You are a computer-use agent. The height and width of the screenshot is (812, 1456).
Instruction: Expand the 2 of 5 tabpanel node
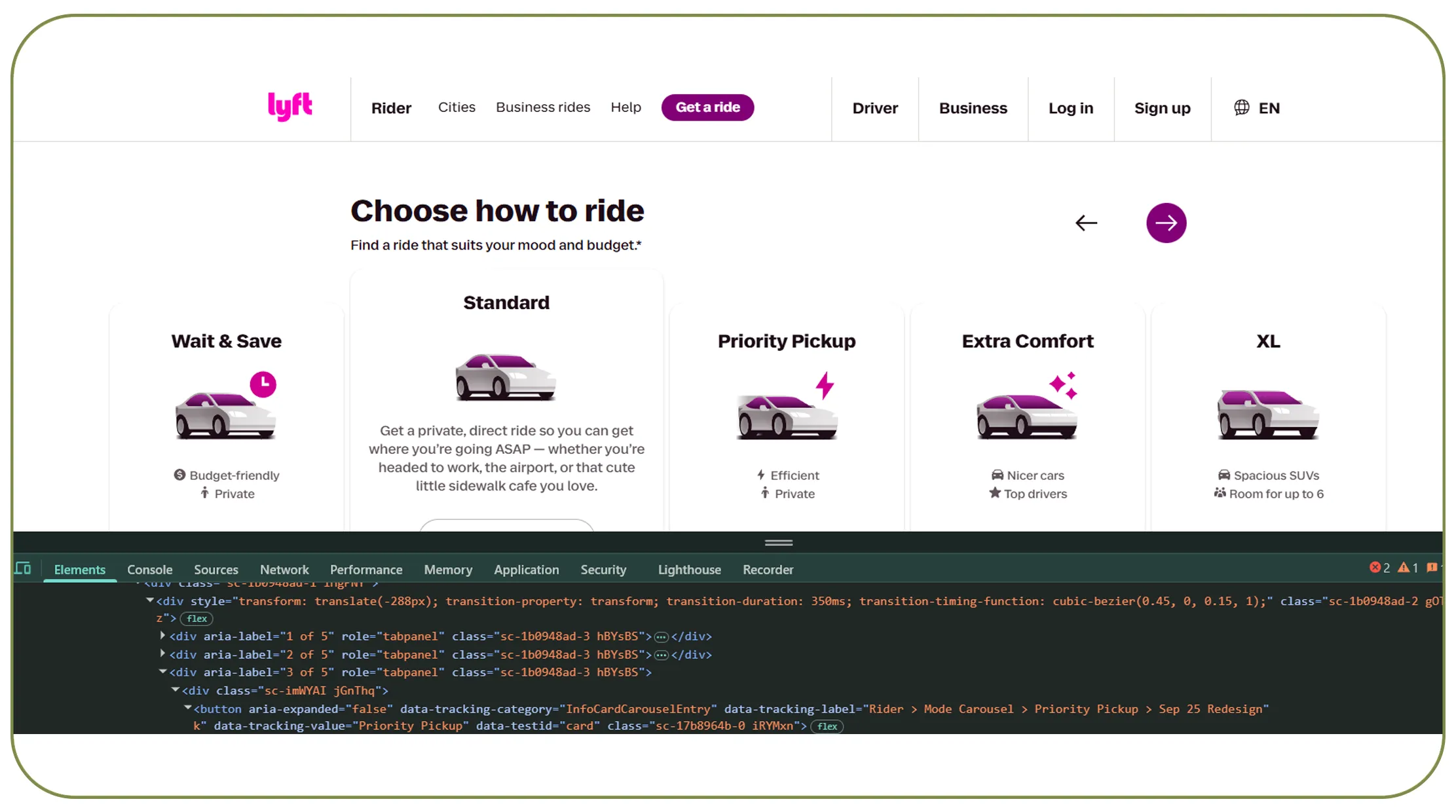[x=162, y=654]
